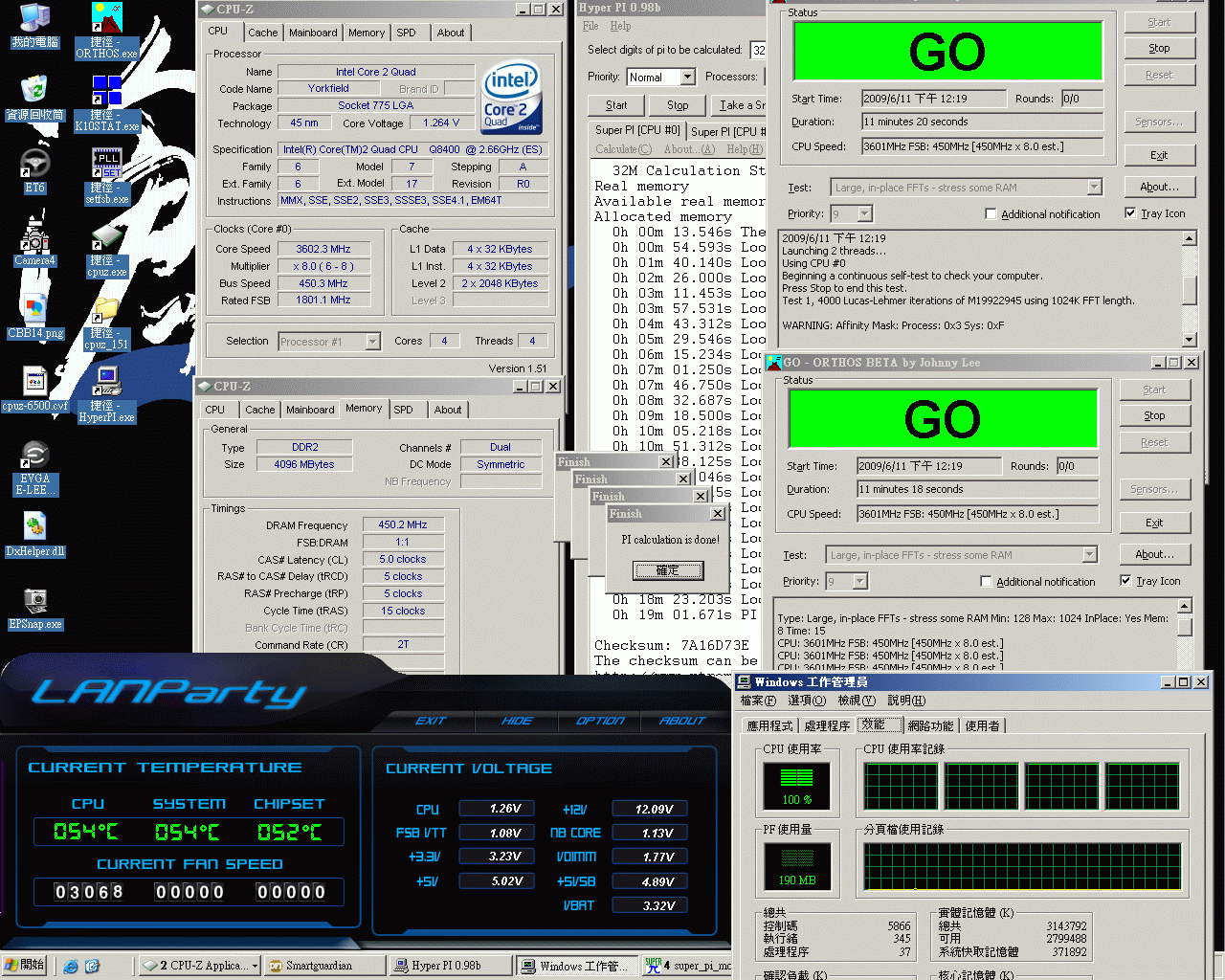Open the 資源回收筒 recycle bin icon

34,99
